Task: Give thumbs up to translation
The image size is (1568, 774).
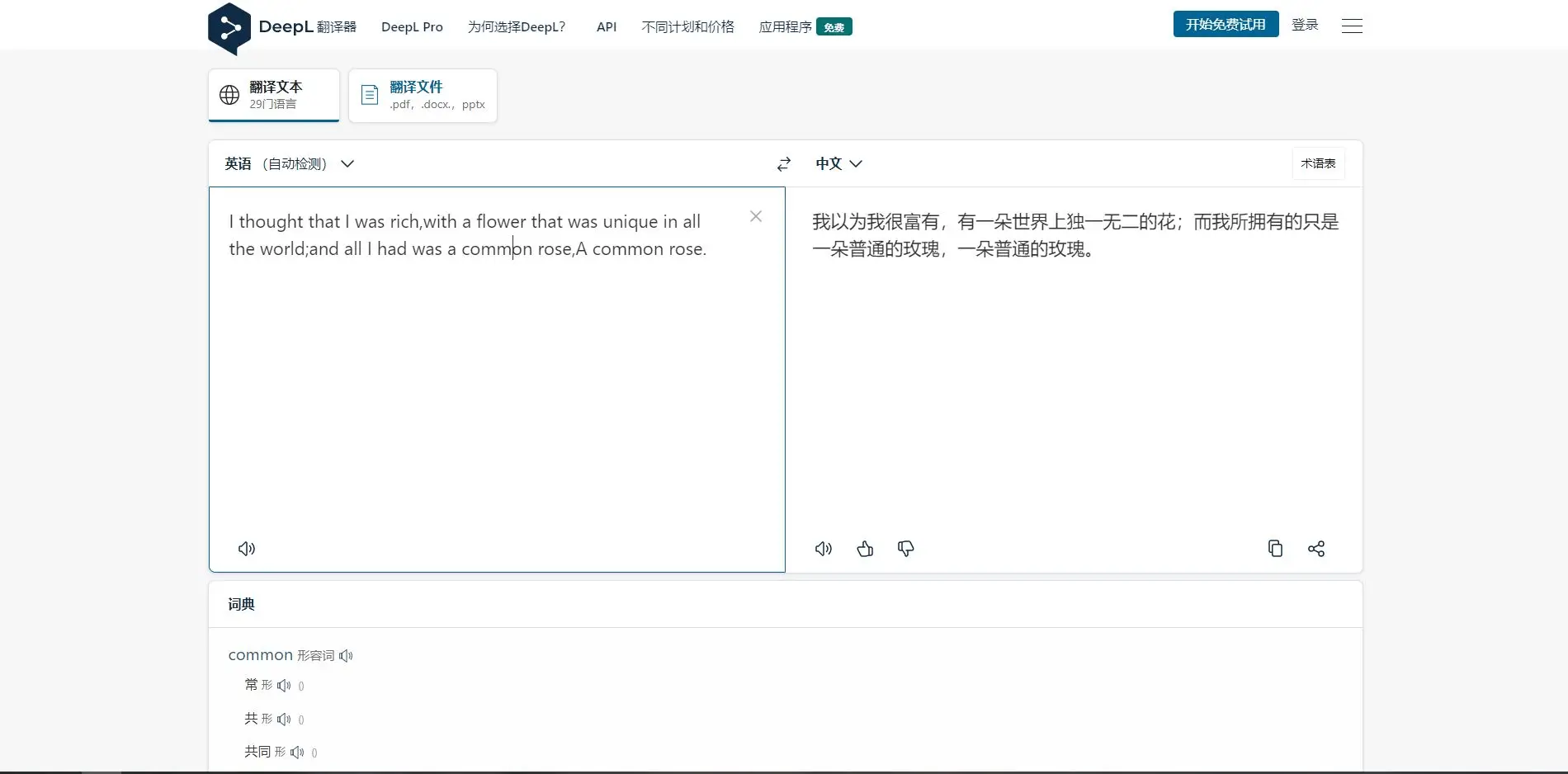Action: (x=865, y=549)
